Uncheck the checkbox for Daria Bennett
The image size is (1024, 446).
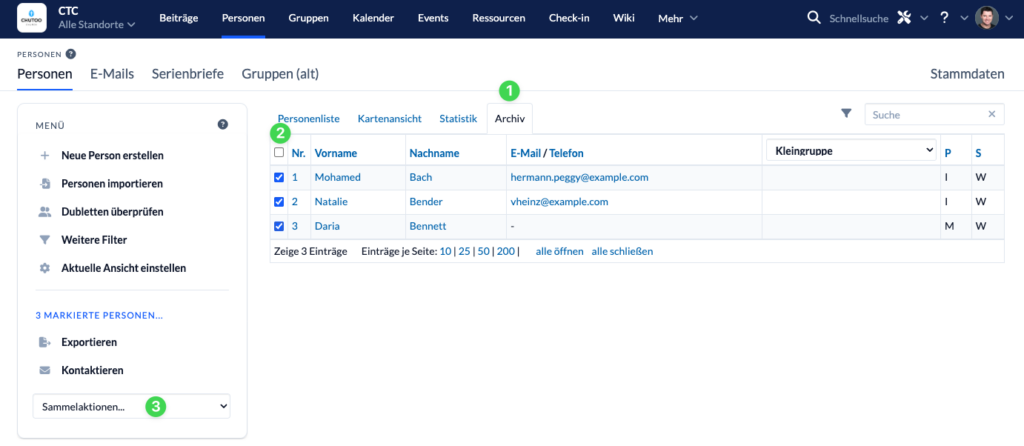(279, 226)
